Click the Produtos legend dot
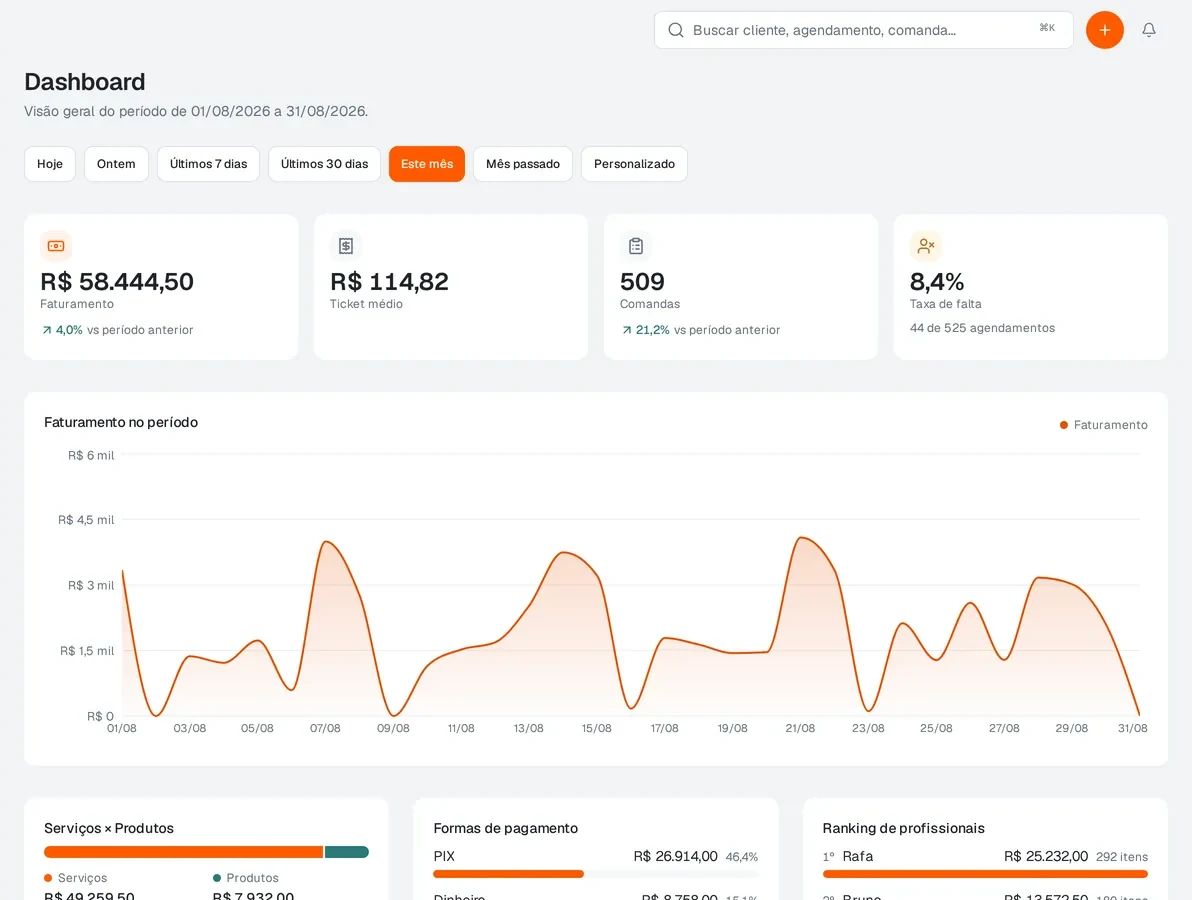Image resolution: width=1192 pixels, height=900 pixels. click(217, 878)
